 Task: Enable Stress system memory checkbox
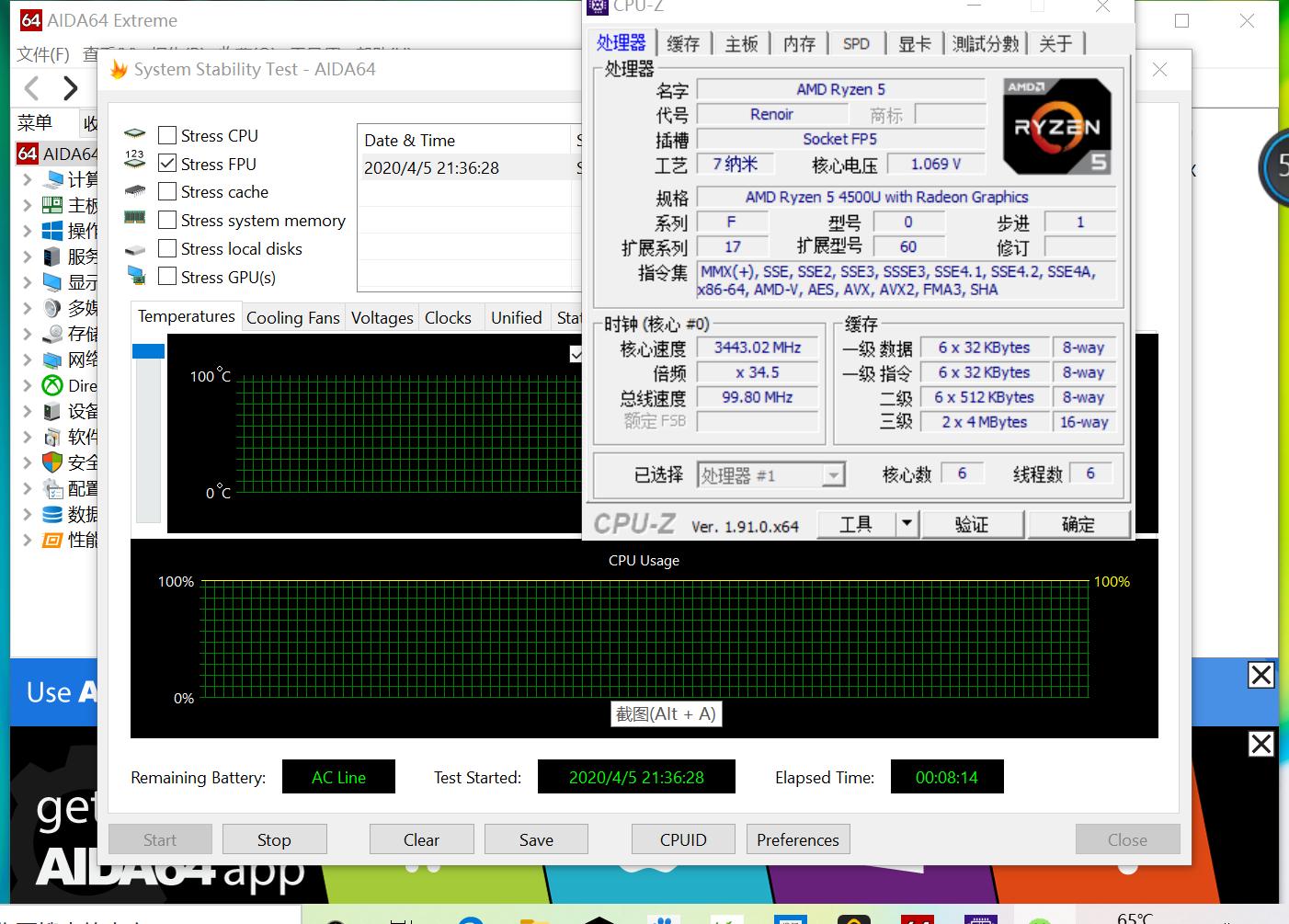(x=167, y=221)
